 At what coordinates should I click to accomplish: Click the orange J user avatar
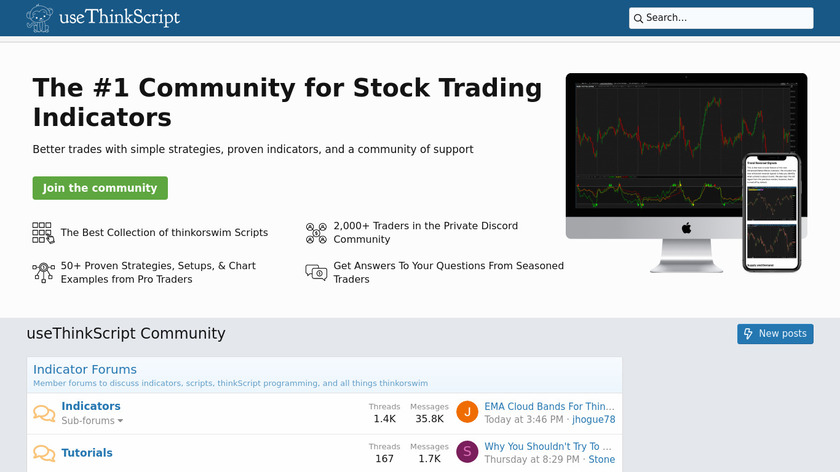click(x=467, y=412)
